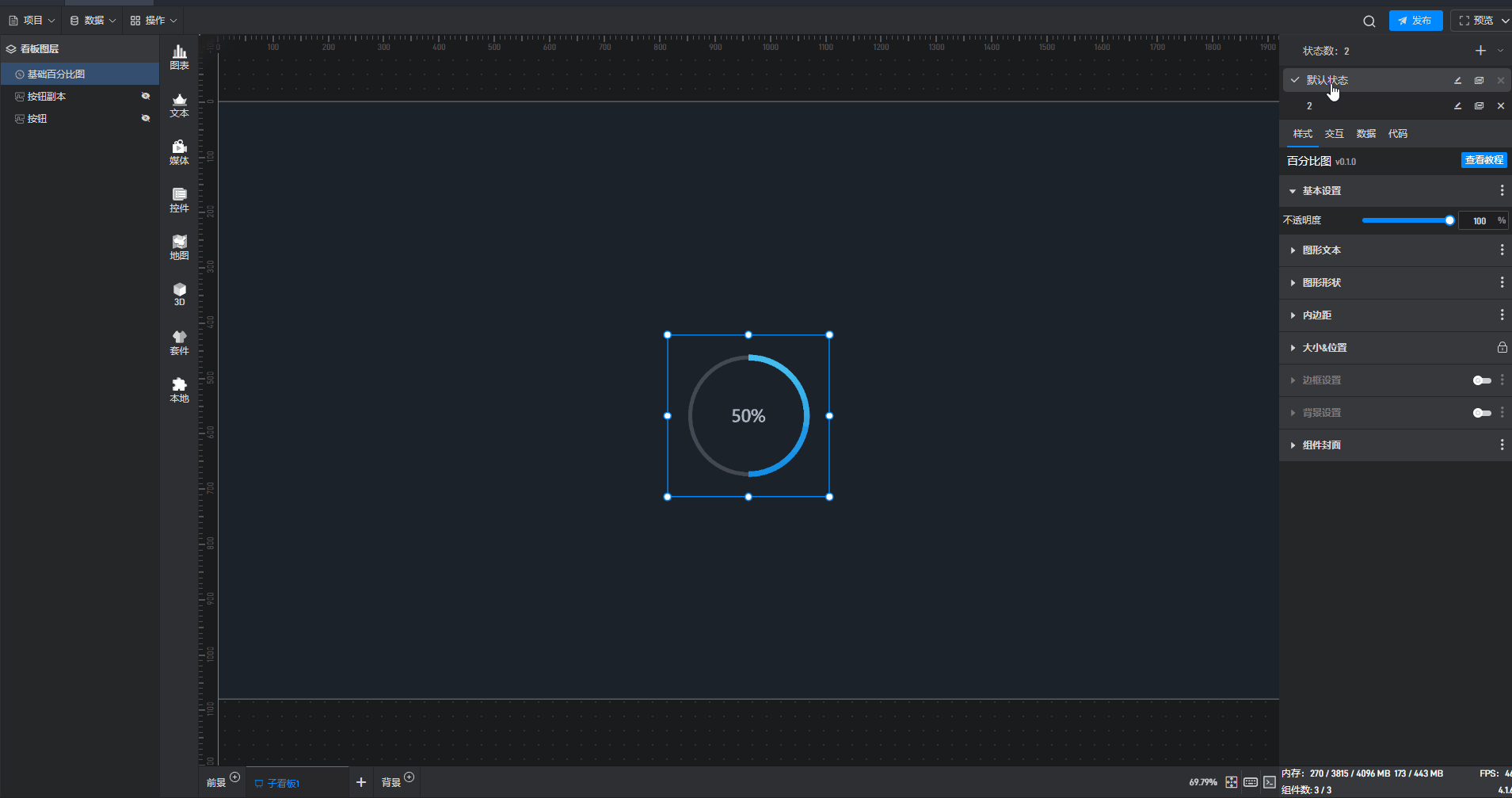Screen dimensions: 1512x798
Task: Open the 项目 dropdown menu
Action: (x=32, y=21)
